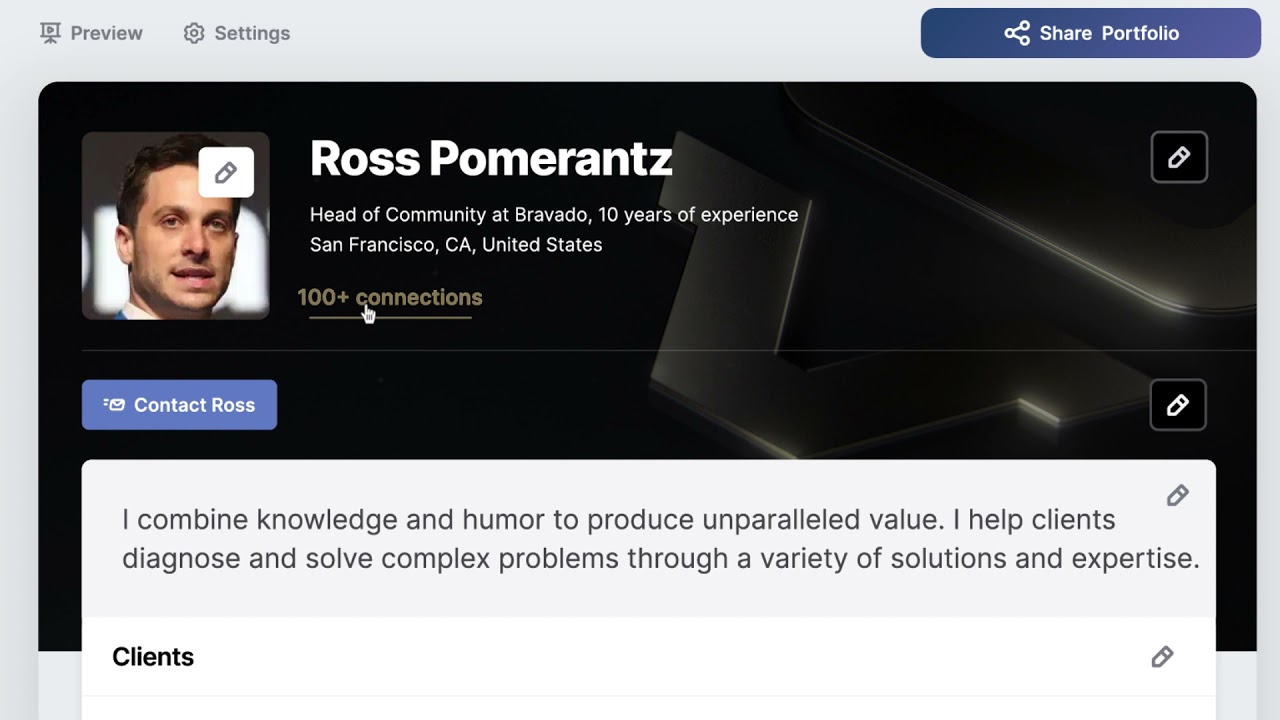The image size is (1280, 720).
Task: Edit the contact button section
Action: [x=1178, y=405]
